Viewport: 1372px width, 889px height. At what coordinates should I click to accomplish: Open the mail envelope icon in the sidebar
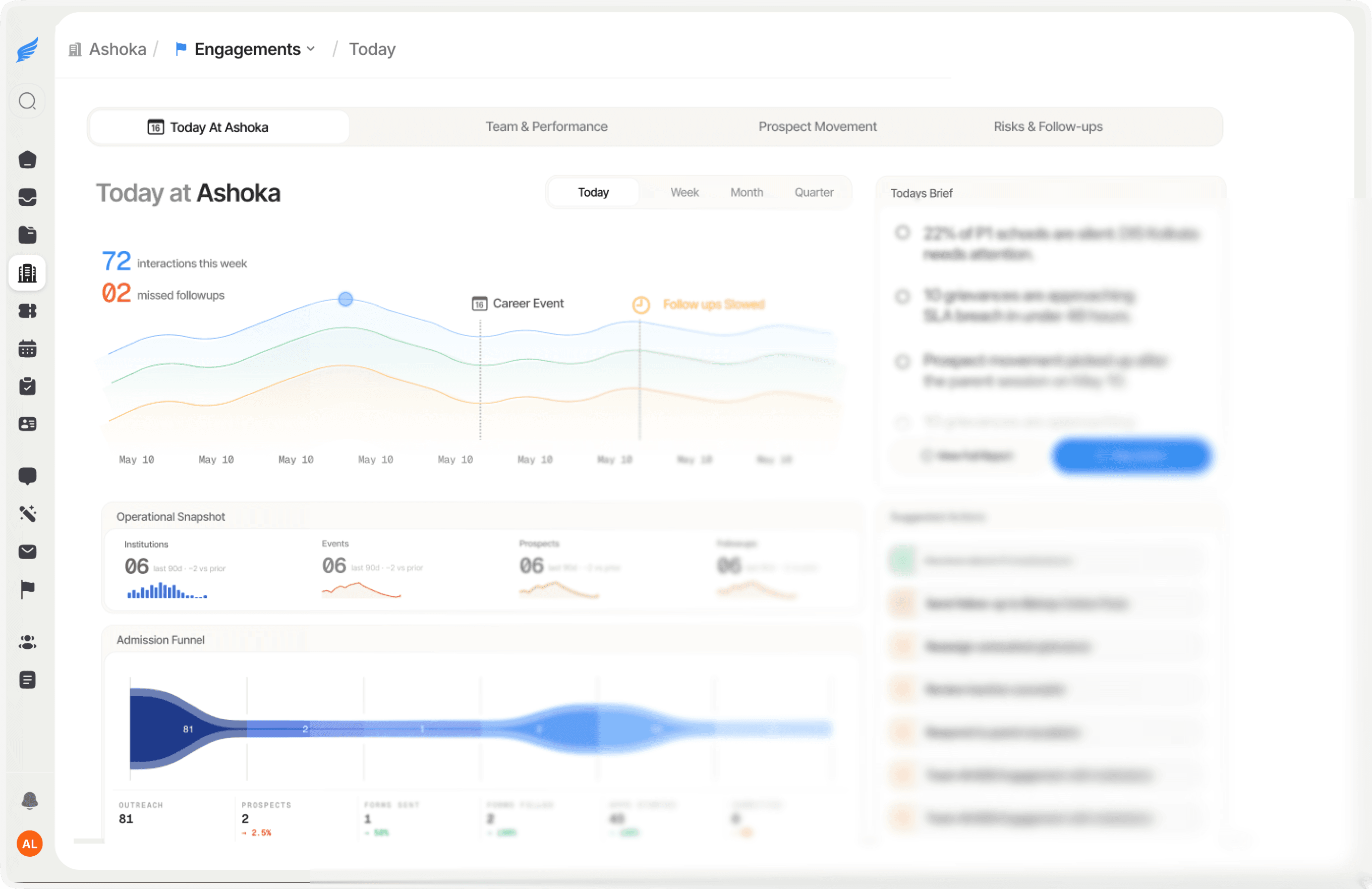coord(27,552)
